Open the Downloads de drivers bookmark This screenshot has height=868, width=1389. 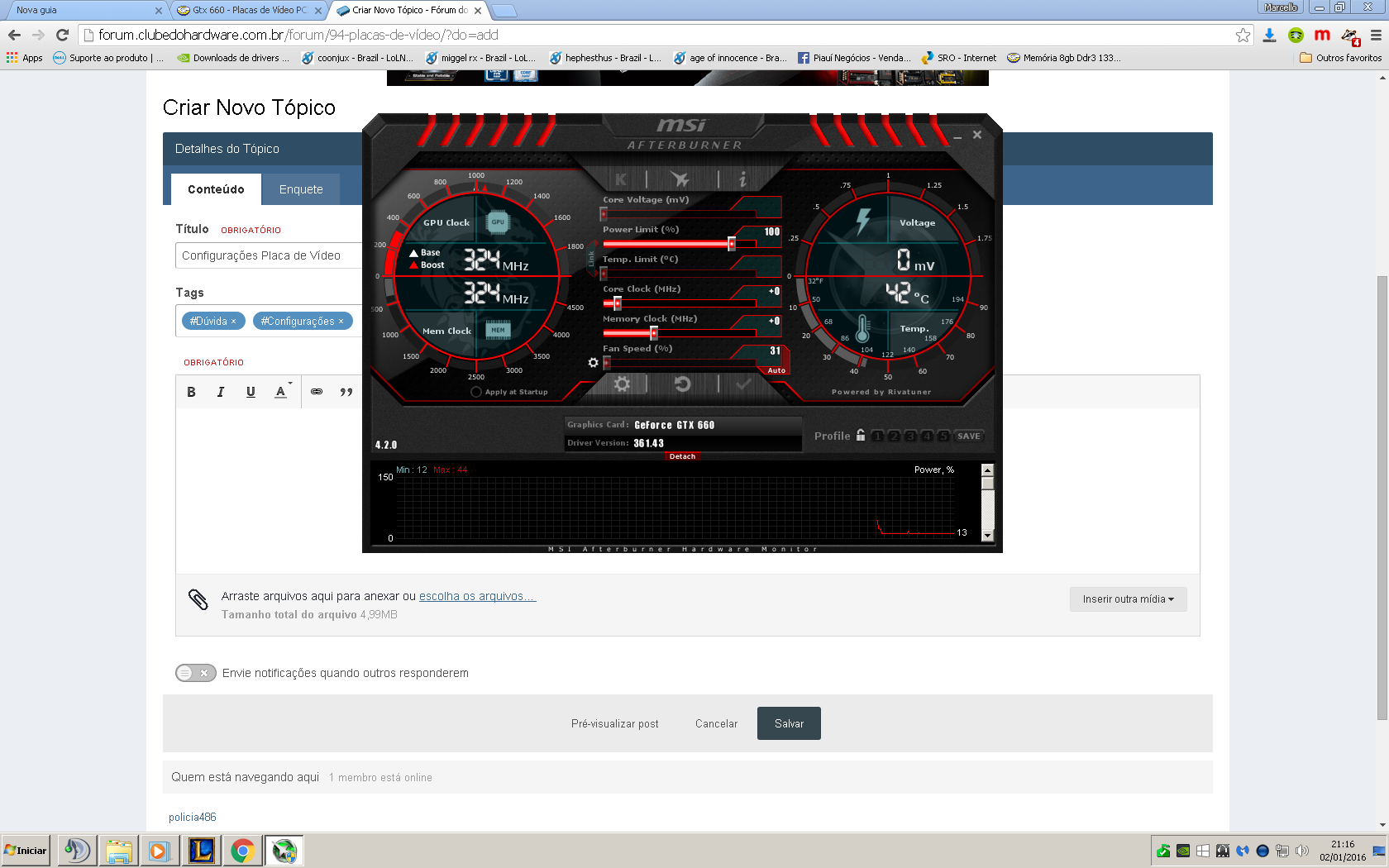(233, 58)
